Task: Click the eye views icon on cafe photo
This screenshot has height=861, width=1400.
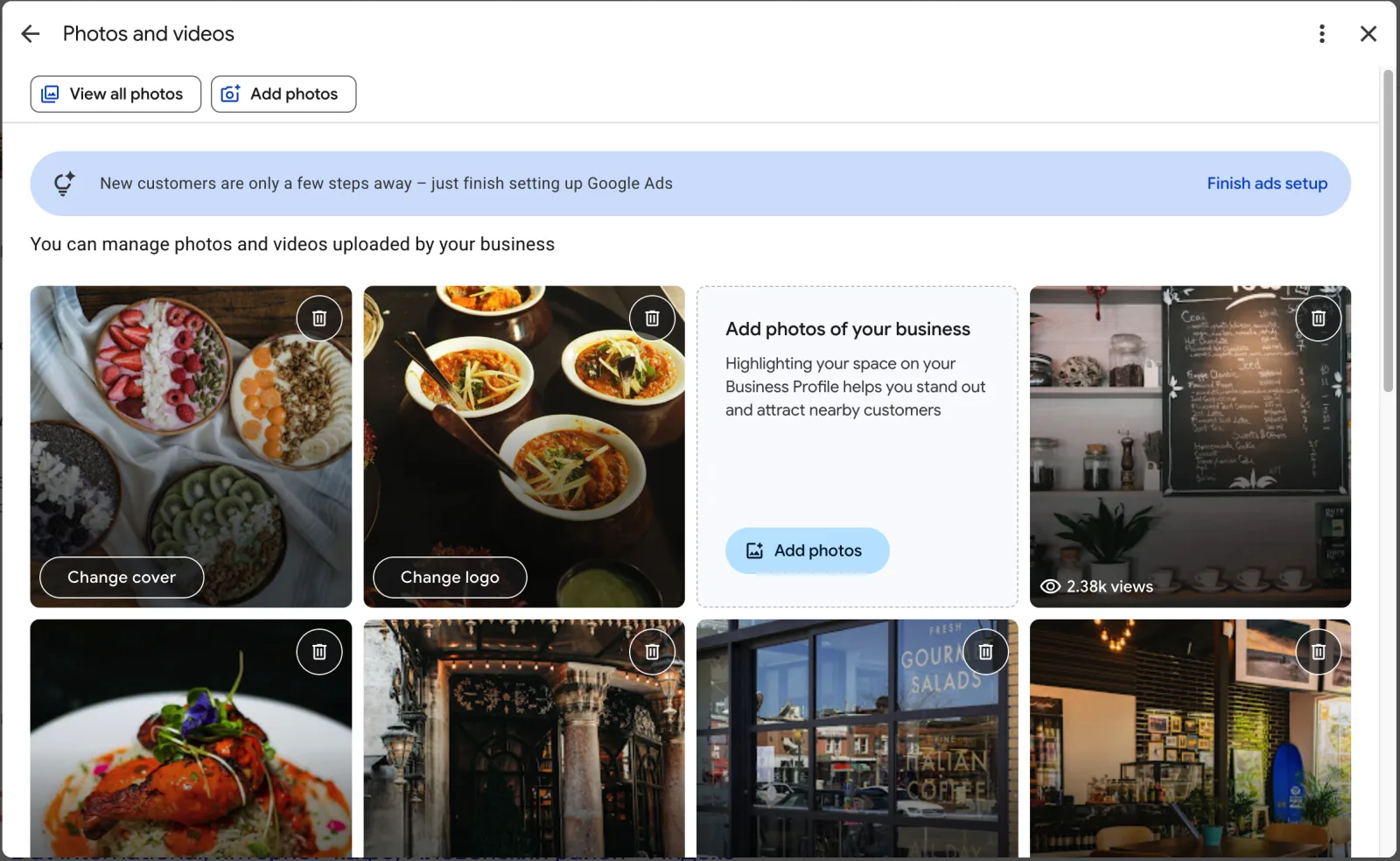Action: pos(1050,586)
